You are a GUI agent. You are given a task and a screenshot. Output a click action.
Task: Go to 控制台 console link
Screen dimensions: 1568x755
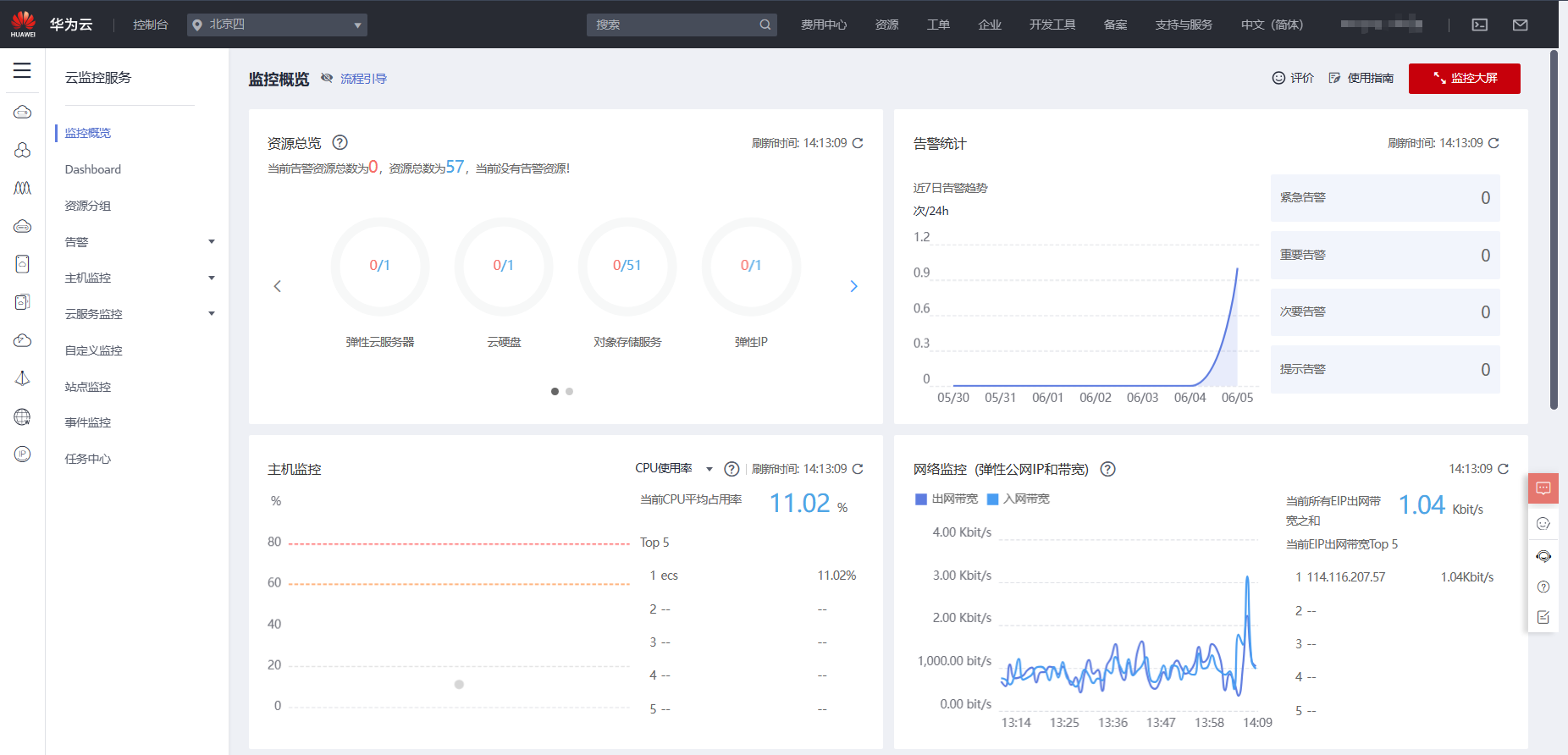tap(151, 25)
